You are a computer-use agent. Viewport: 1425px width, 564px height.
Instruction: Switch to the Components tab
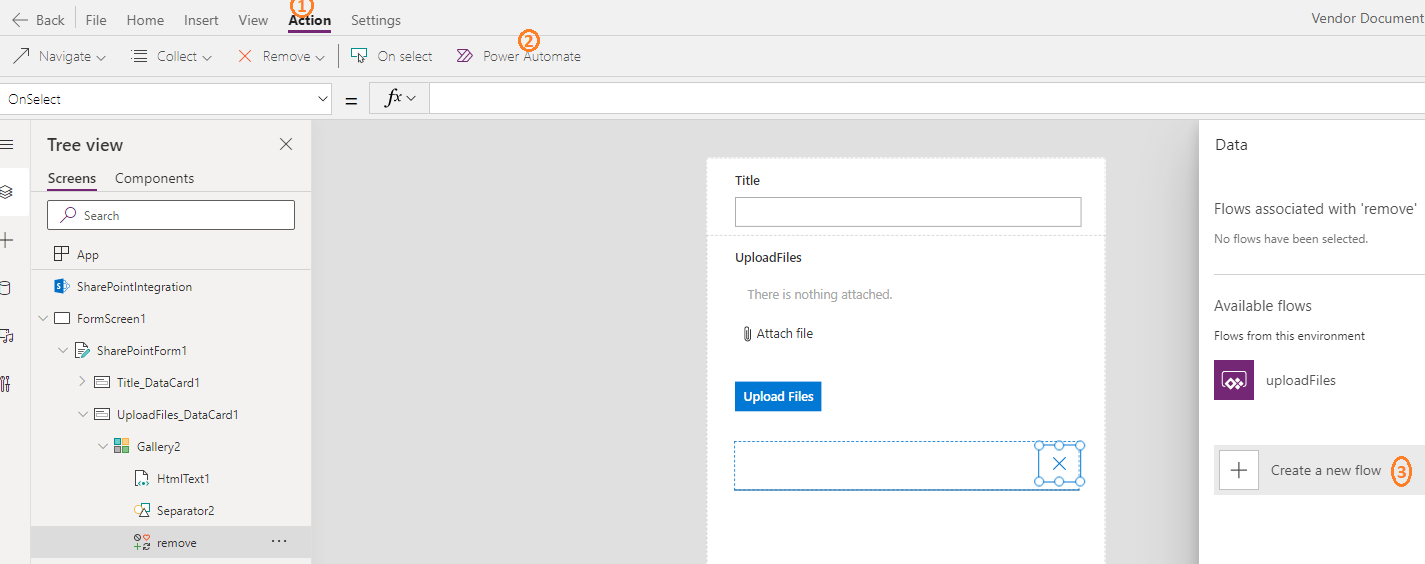tap(154, 178)
